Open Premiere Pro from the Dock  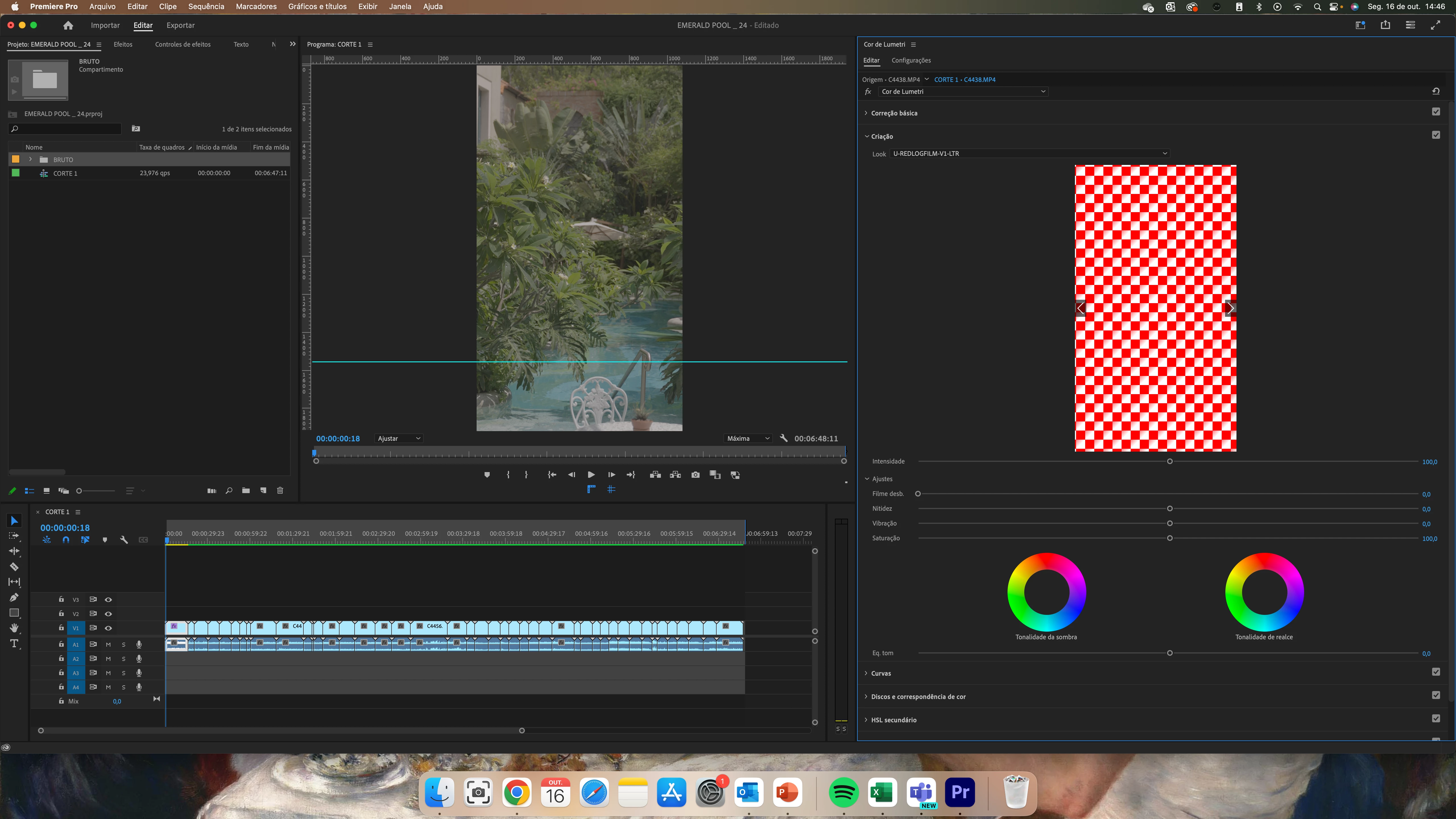pos(960,792)
